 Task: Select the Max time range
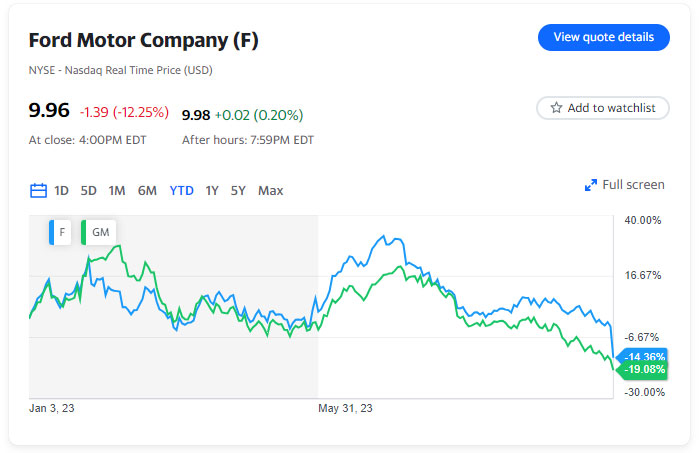[270, 190]
